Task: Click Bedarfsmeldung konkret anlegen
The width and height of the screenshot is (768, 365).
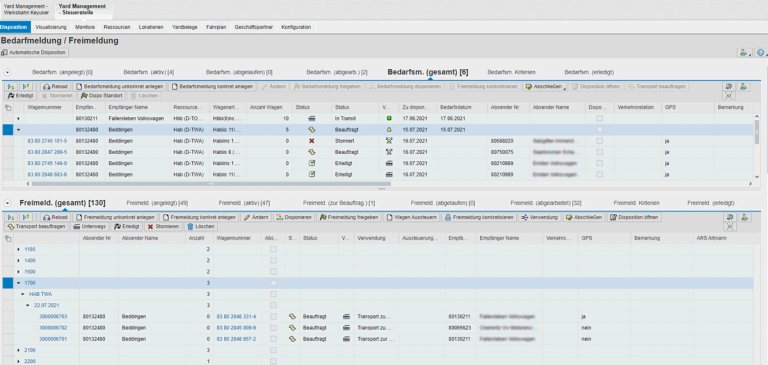Action: (213, 87)
